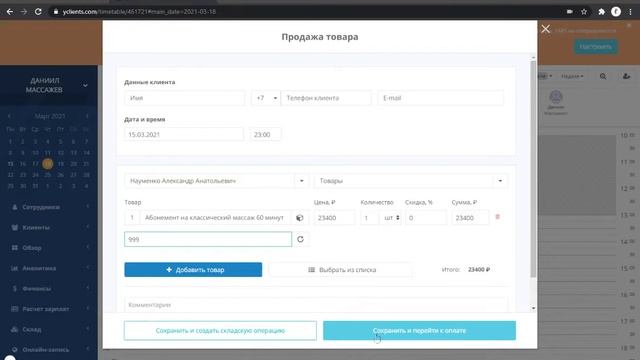Click the product box icon next to item

[300, 218]
